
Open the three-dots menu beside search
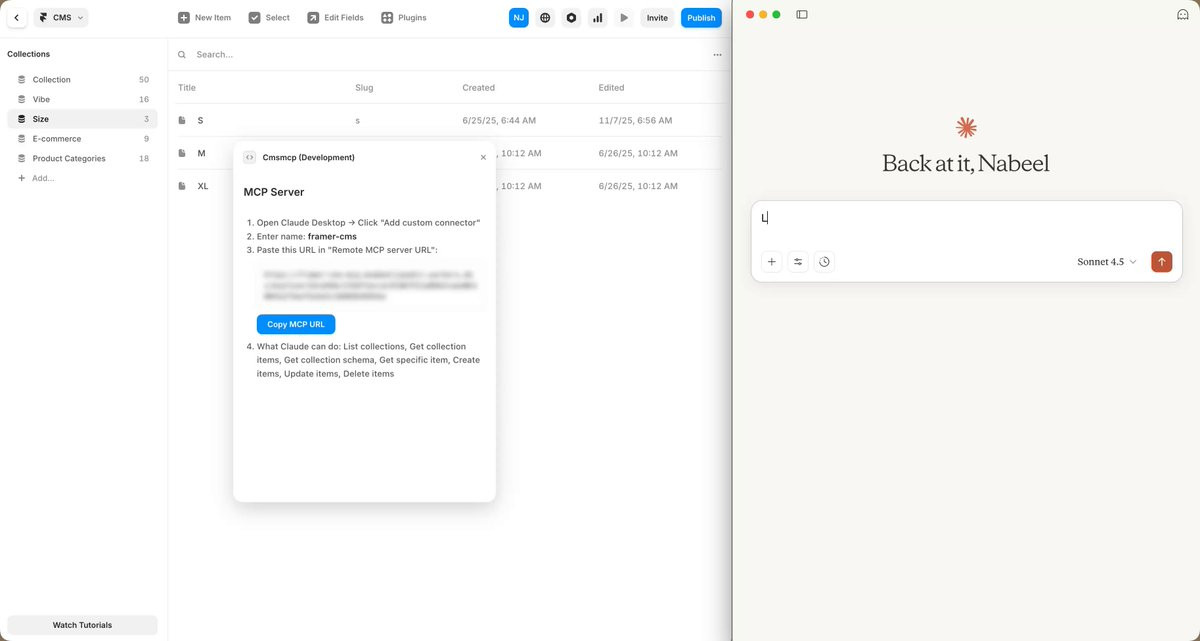(717, 55)
